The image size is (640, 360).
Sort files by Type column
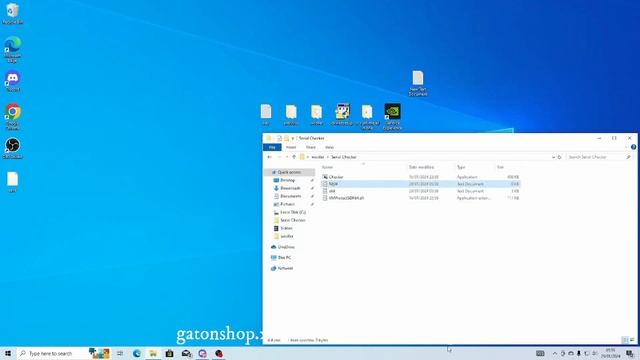tap(461, 167)
